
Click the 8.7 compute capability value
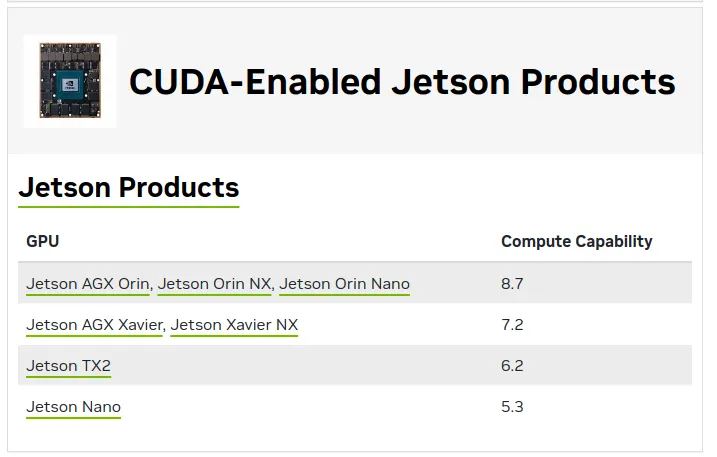tap(512, 284)
